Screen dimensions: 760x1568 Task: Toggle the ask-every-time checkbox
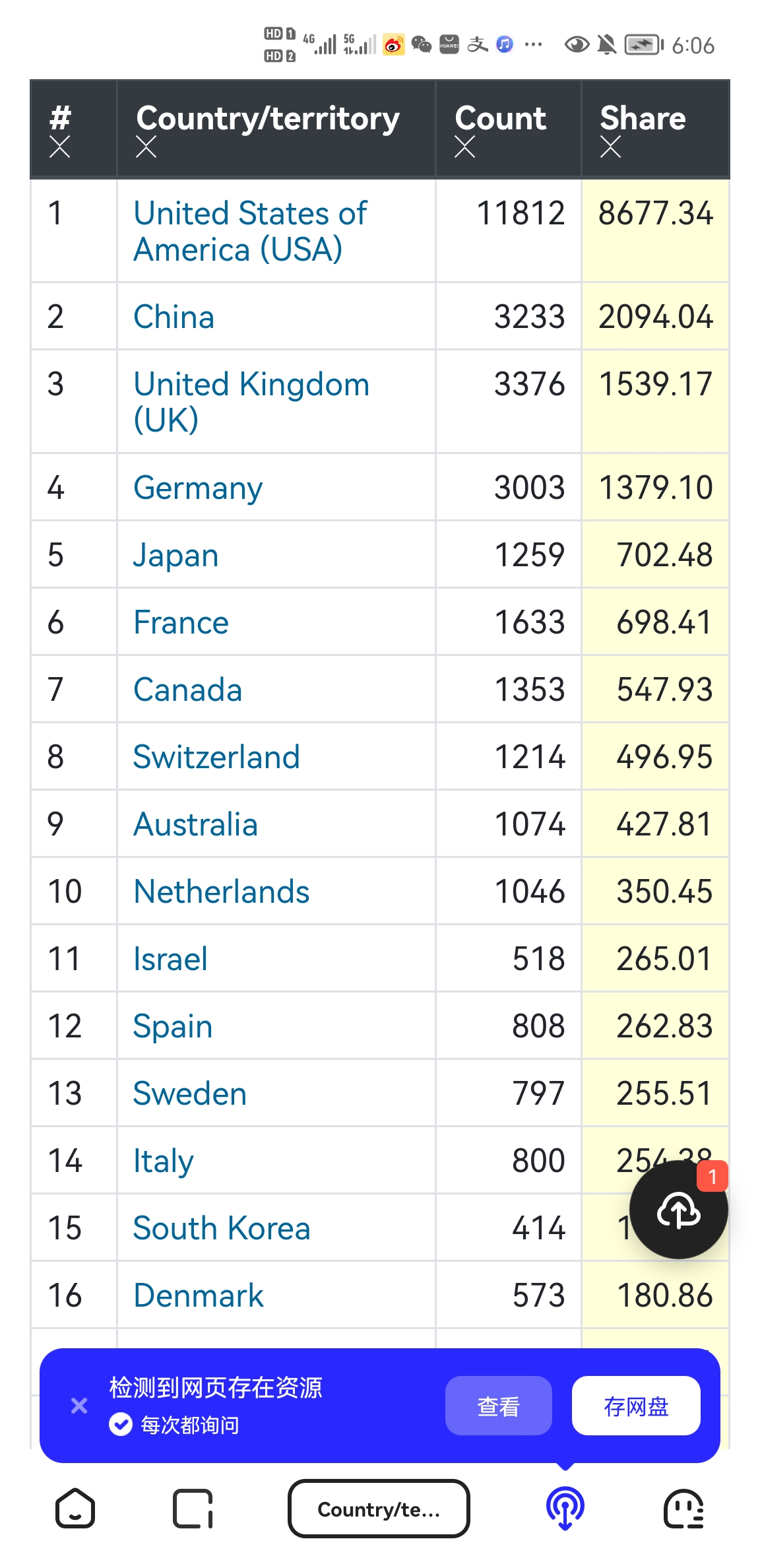[121, 1425]
